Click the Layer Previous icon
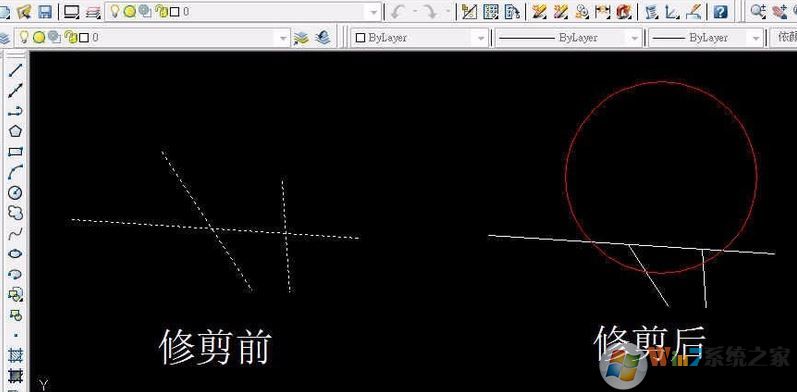 pos(323,38)
